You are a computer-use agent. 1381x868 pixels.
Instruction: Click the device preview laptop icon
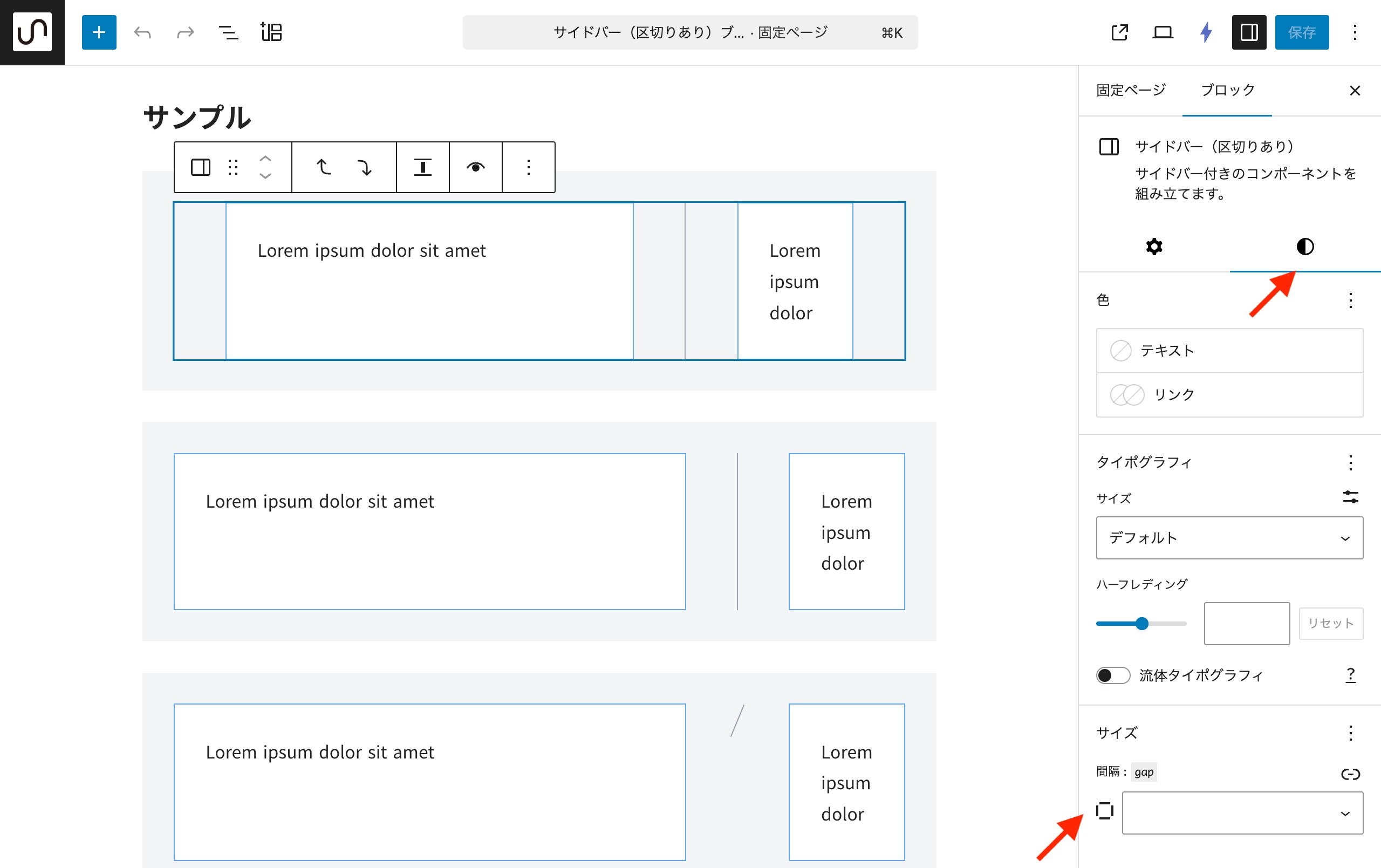point(1163,32)
